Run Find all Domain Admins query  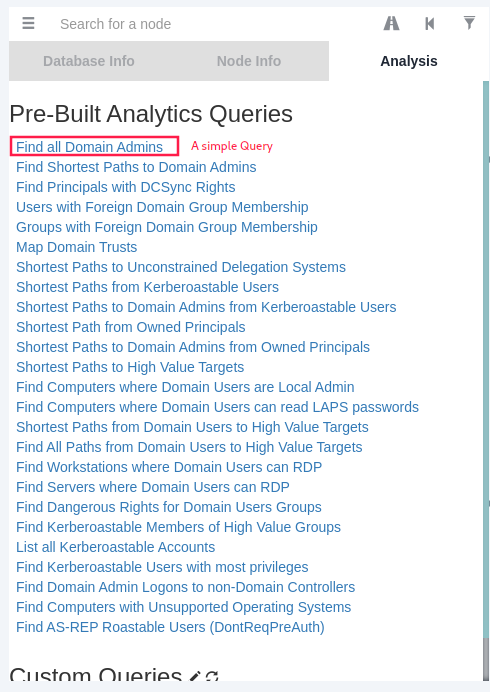point(90,147)
